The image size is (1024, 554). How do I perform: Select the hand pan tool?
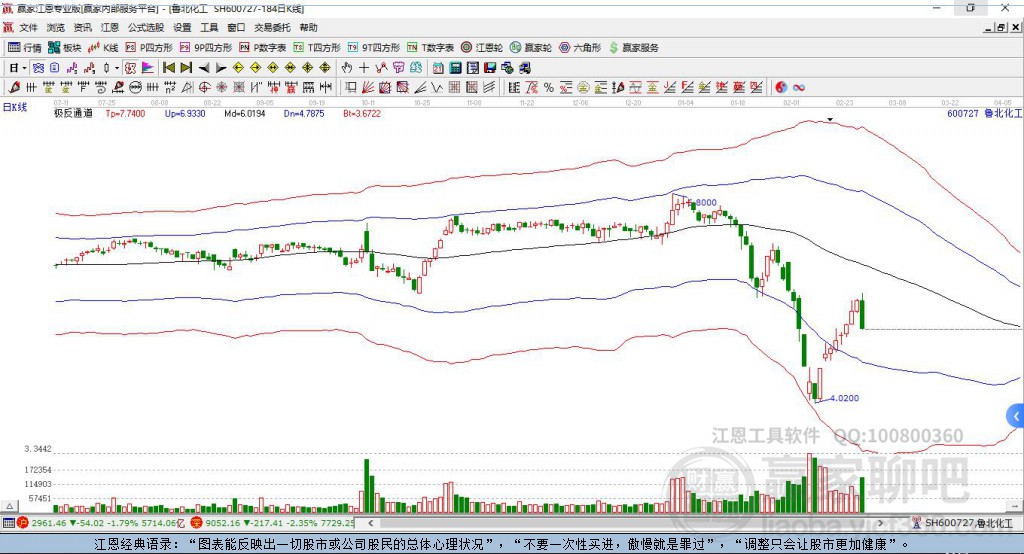point(347,68)
